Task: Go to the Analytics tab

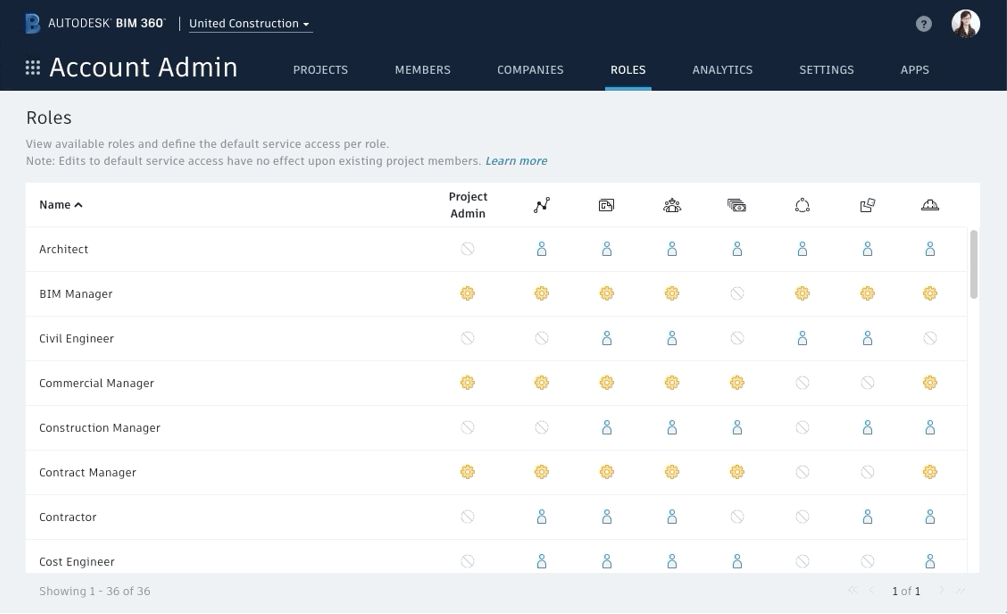Action: (x=722, y=70)
